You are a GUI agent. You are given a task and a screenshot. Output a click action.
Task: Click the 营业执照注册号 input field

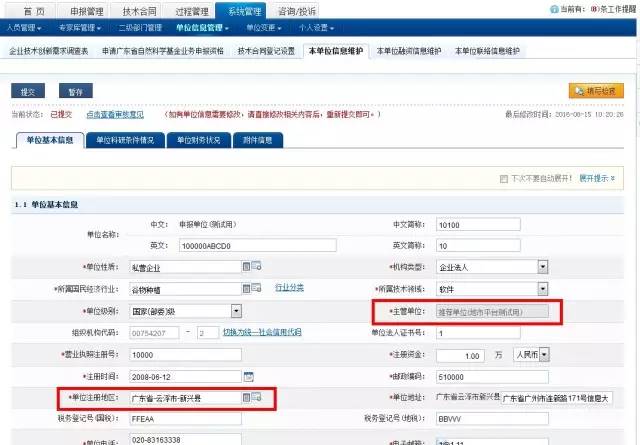tap(185, 355)
